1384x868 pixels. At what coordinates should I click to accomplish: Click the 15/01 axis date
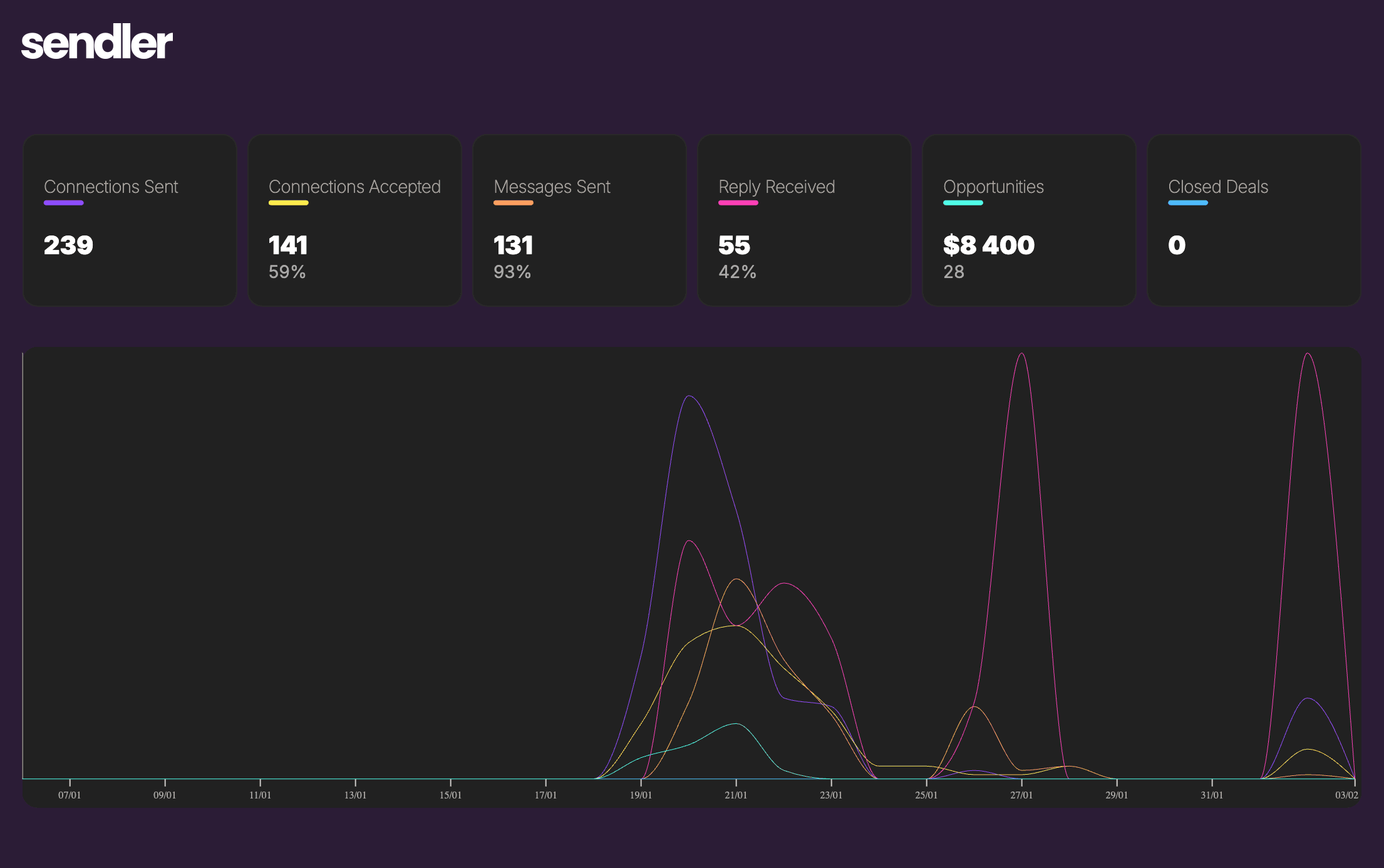[450, 795]
